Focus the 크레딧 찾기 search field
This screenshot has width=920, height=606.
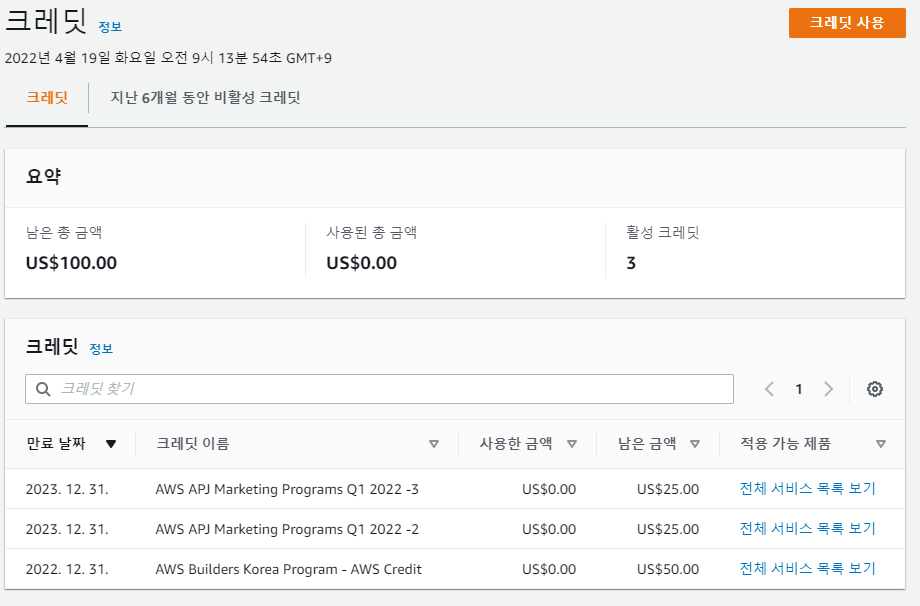tap(379, 389)
